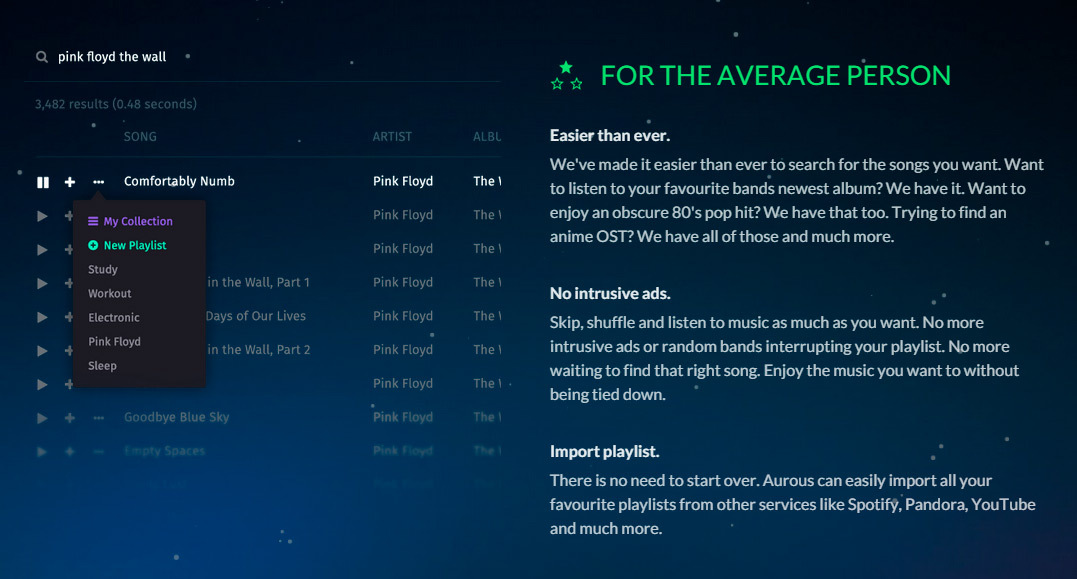Pick the Electronic playlist from the menu

click(x=114, y=318)
